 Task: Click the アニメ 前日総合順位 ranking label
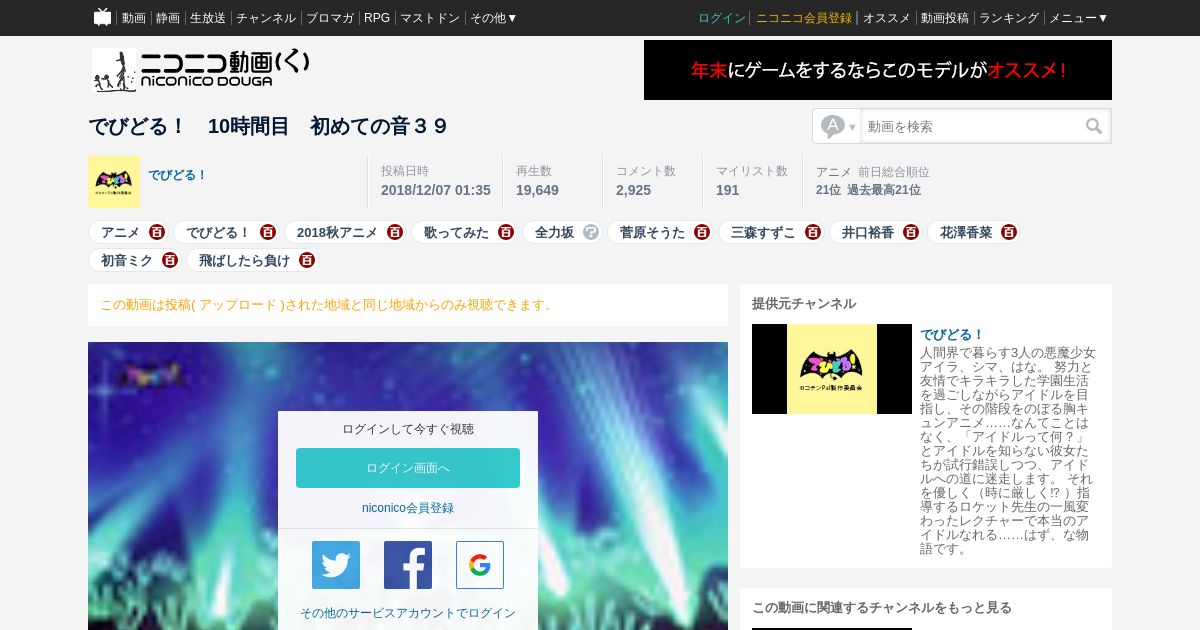click(x=873, y=172)
